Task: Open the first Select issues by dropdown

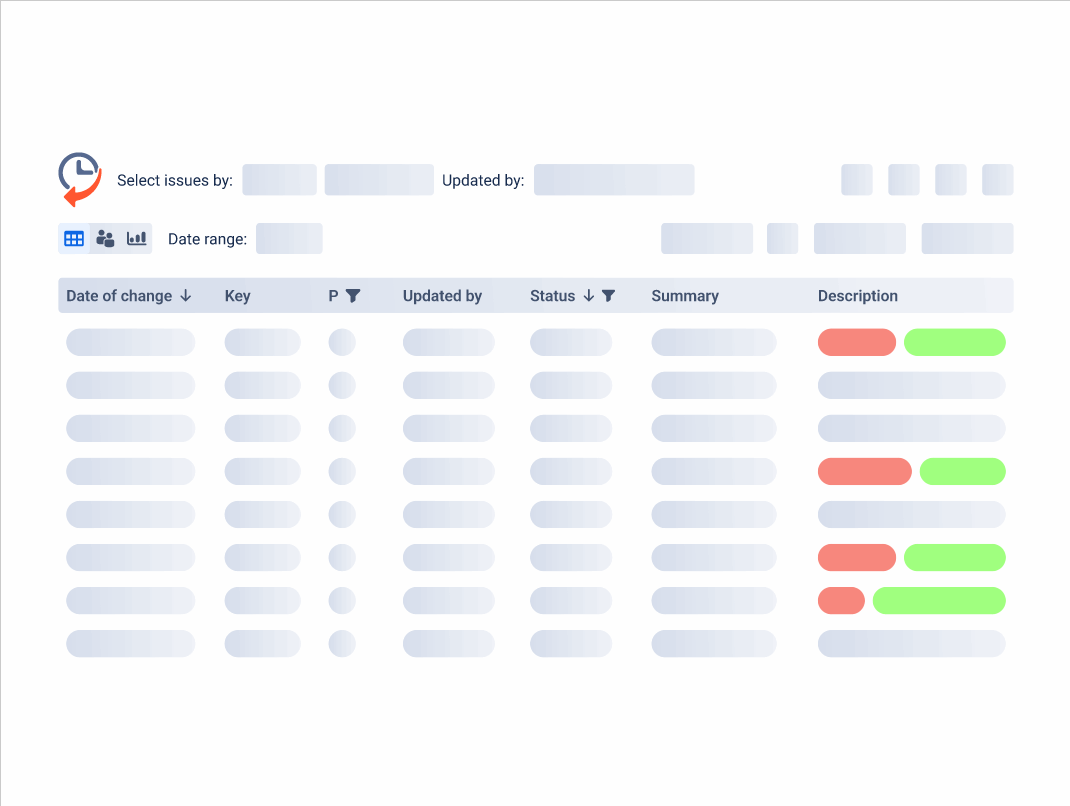Action: coord(279,180)
